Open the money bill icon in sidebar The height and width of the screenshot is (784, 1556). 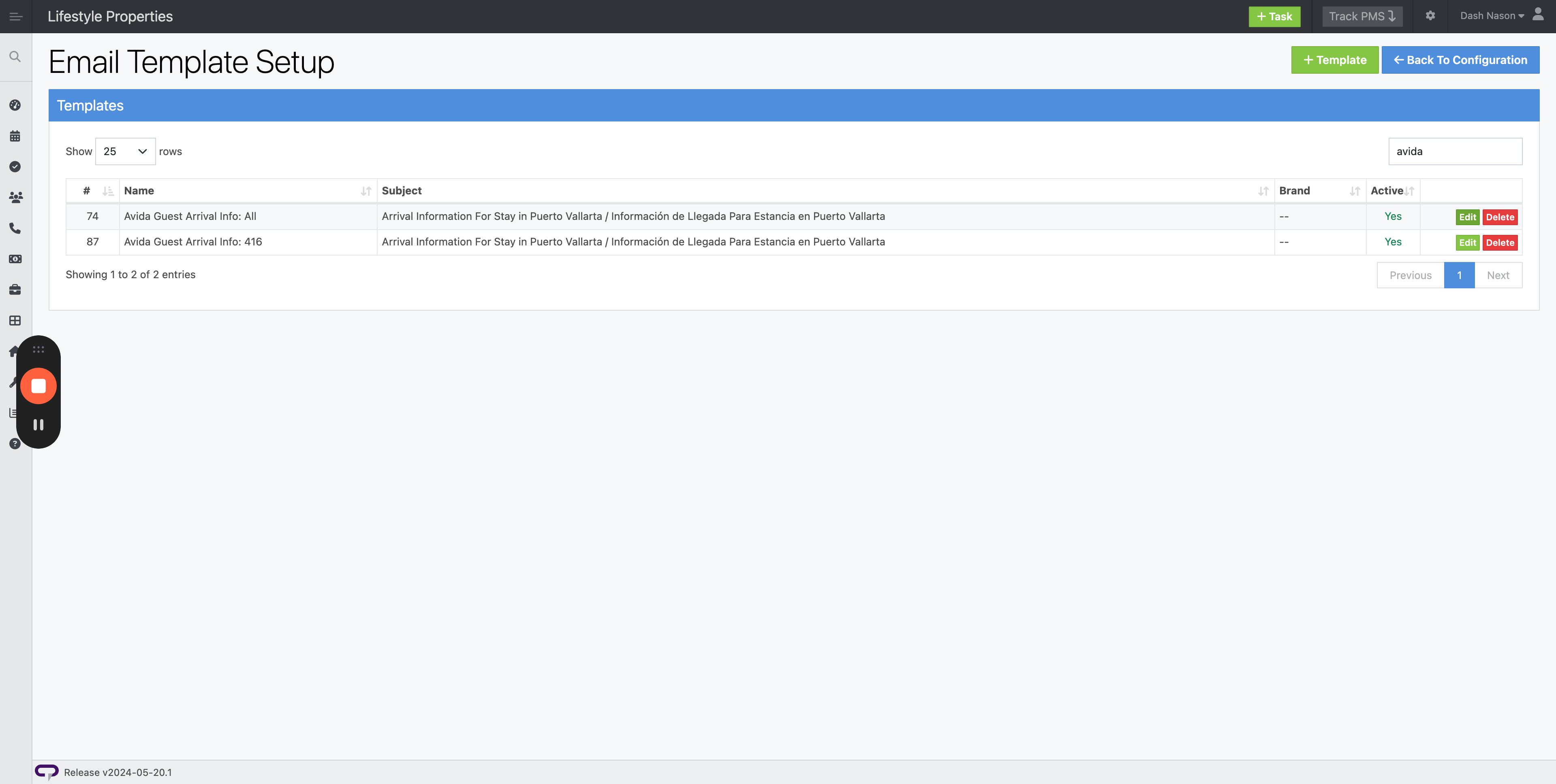tap(15, 259)
